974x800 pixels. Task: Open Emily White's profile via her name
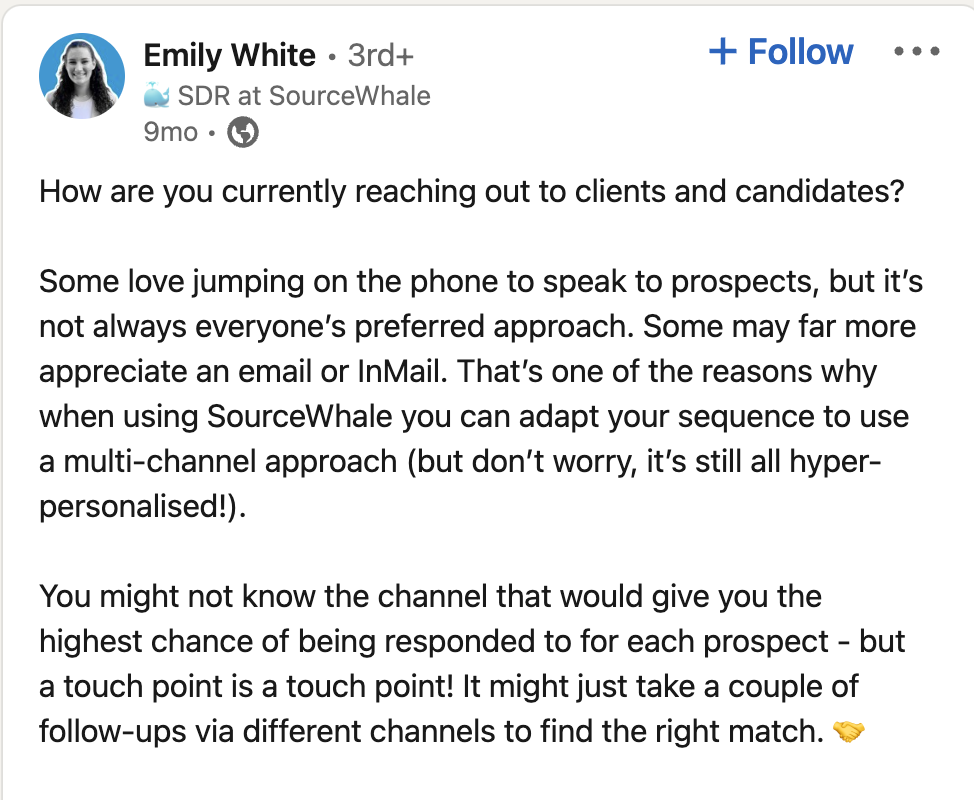pyautogui.click(x=229, y=55)
